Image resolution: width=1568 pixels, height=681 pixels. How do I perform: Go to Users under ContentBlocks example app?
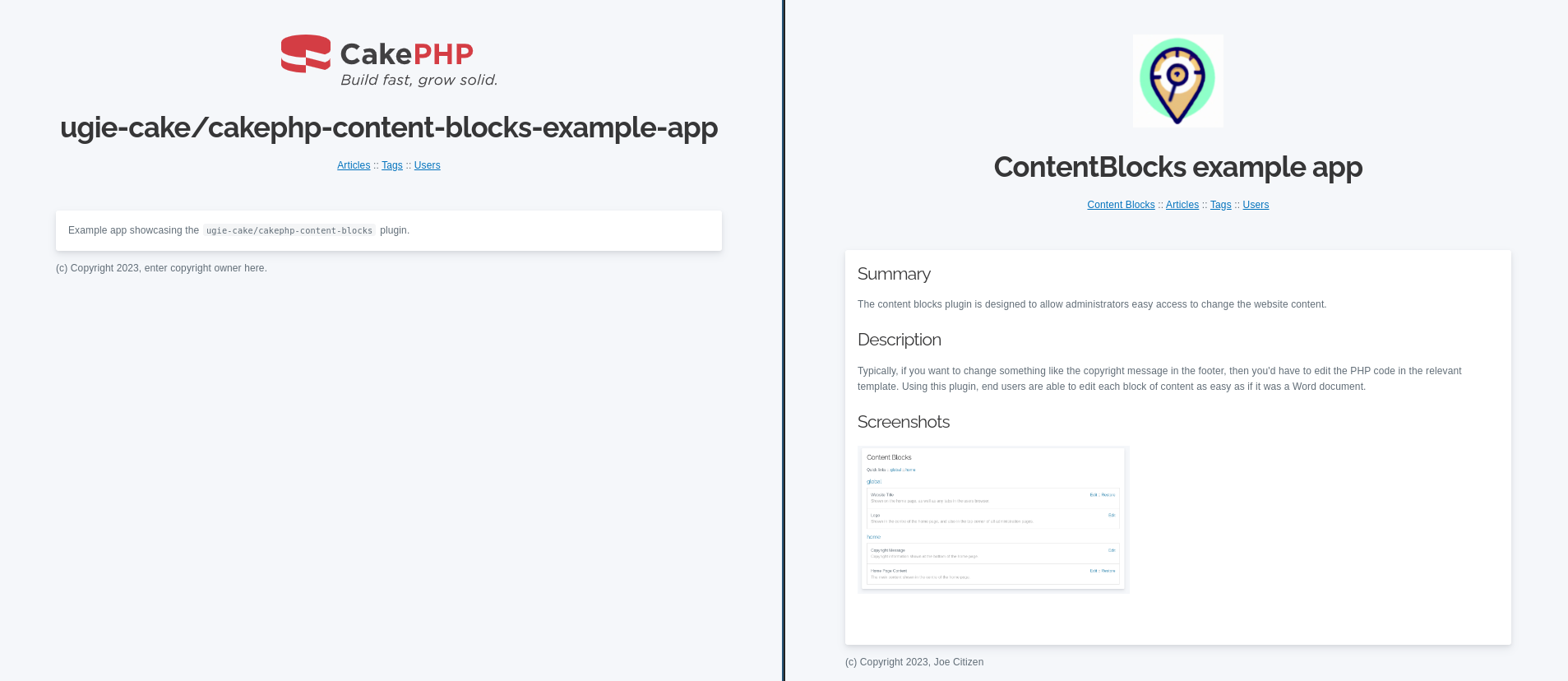click(x=1256, y=205)
